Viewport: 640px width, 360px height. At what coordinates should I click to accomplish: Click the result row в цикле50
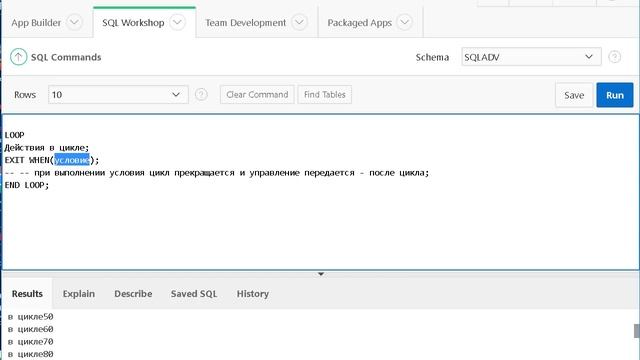tap(31, 317)
